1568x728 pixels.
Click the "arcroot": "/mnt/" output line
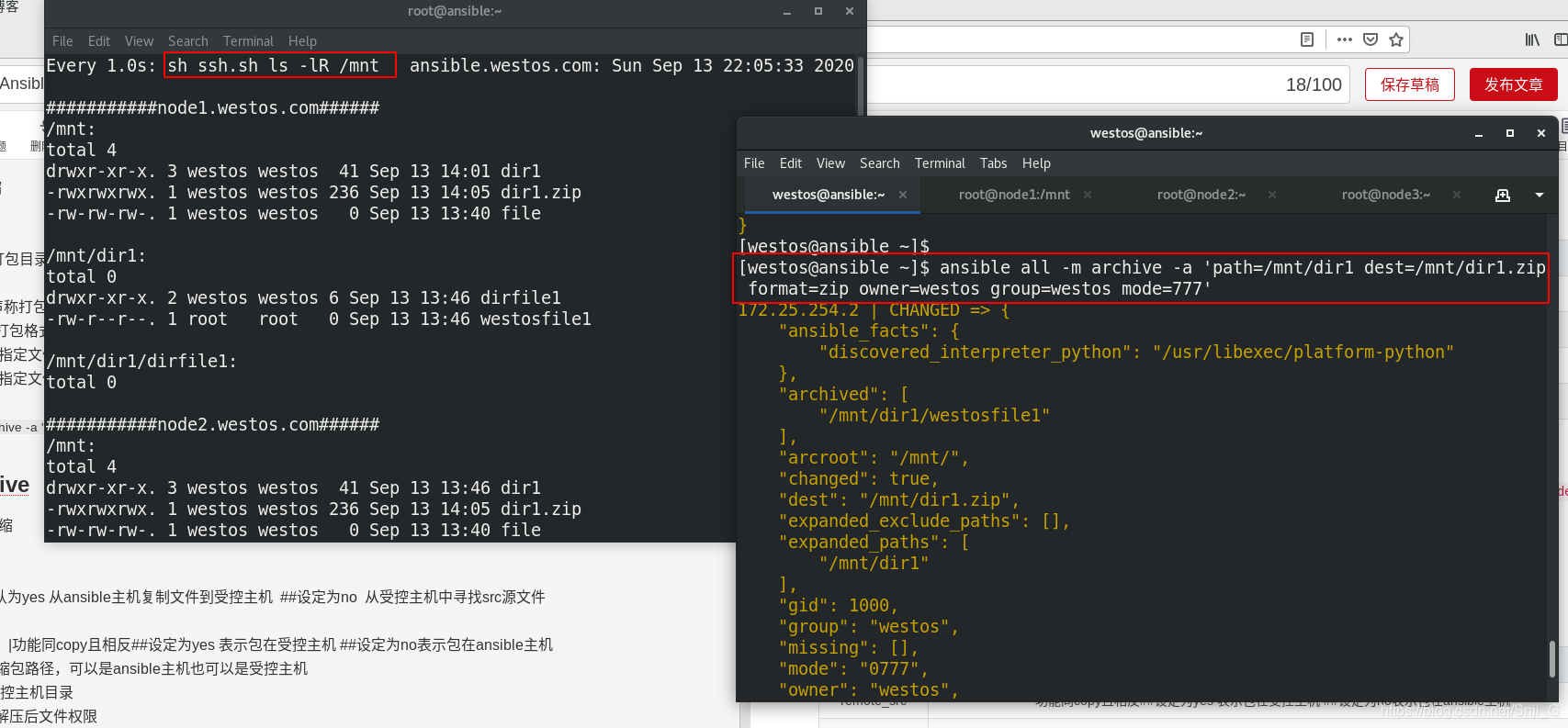[x=874, y=457]
